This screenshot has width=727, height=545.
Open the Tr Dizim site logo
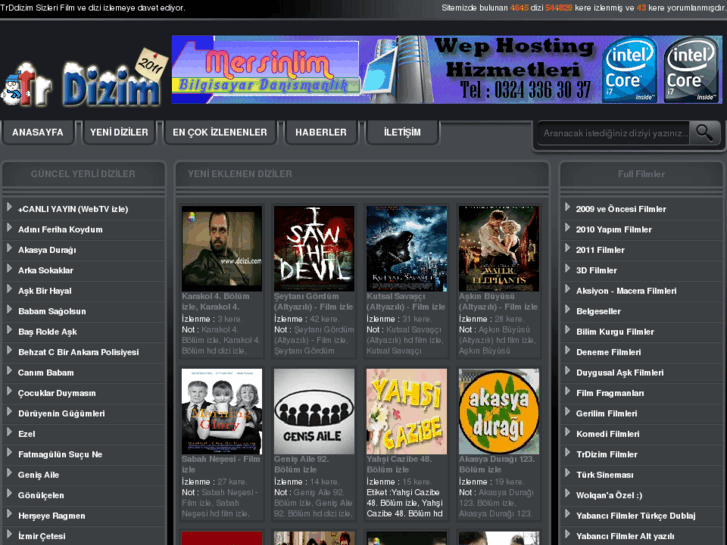[84, 79]
